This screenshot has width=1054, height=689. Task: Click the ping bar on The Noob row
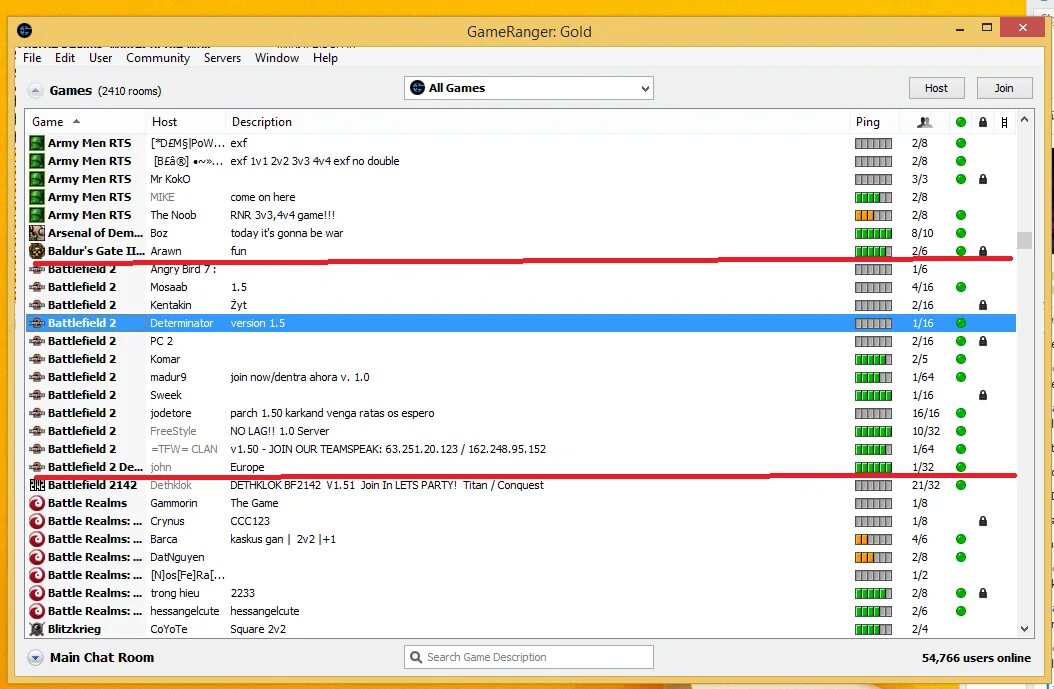tap(873, 216)
